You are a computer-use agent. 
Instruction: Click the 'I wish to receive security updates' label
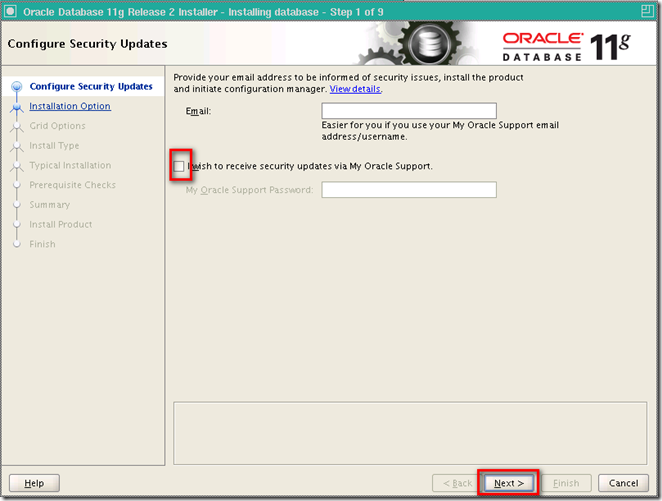(309, 166)
